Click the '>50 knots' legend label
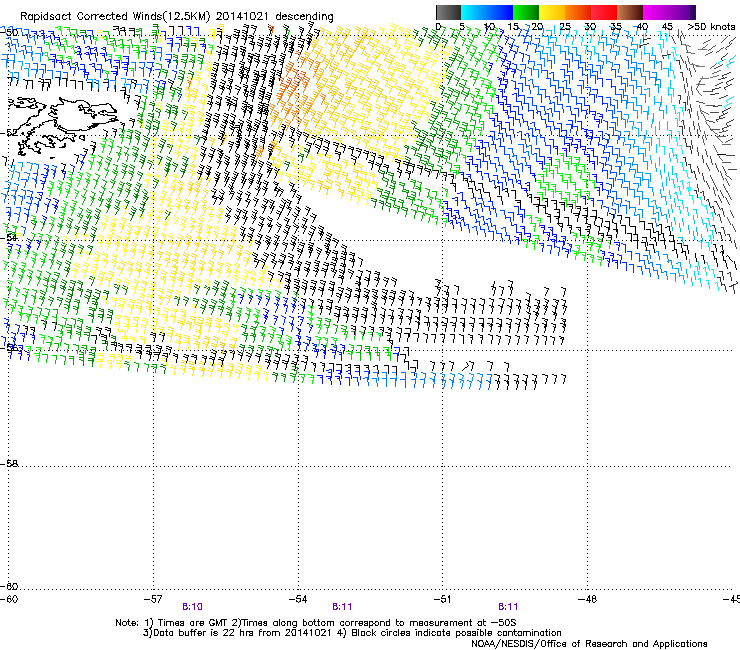The width and height of the screenshot is (740, 650). pyautogui.click(x=711, y=27)
